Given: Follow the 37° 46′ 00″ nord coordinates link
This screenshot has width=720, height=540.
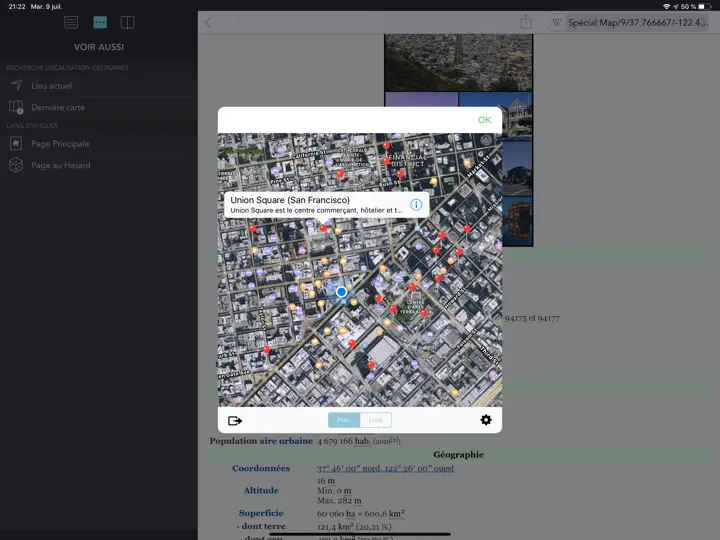Looking at the screenshot, I should click(385, 468).
